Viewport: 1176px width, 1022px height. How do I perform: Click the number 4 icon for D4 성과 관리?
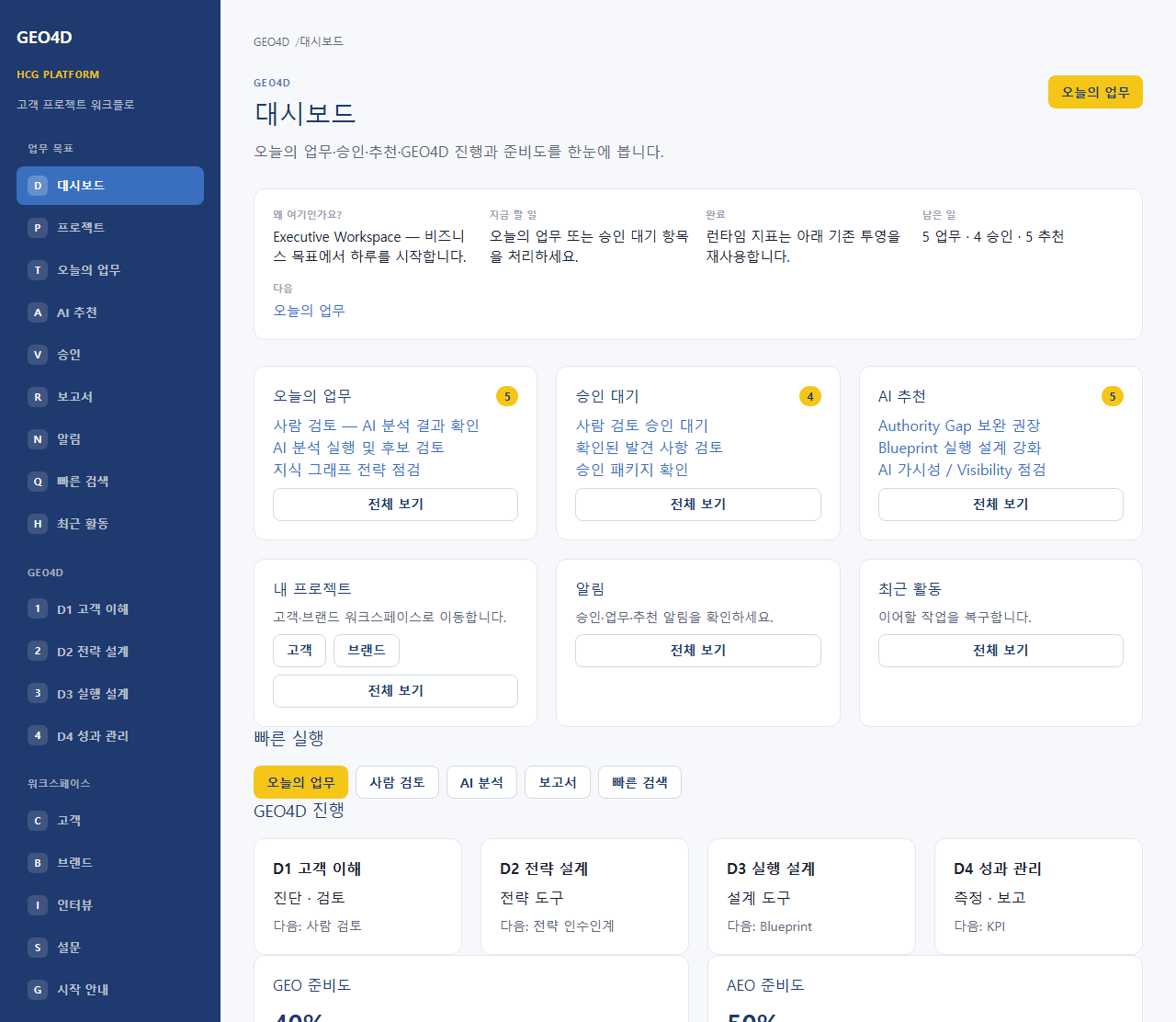[38, 736]
